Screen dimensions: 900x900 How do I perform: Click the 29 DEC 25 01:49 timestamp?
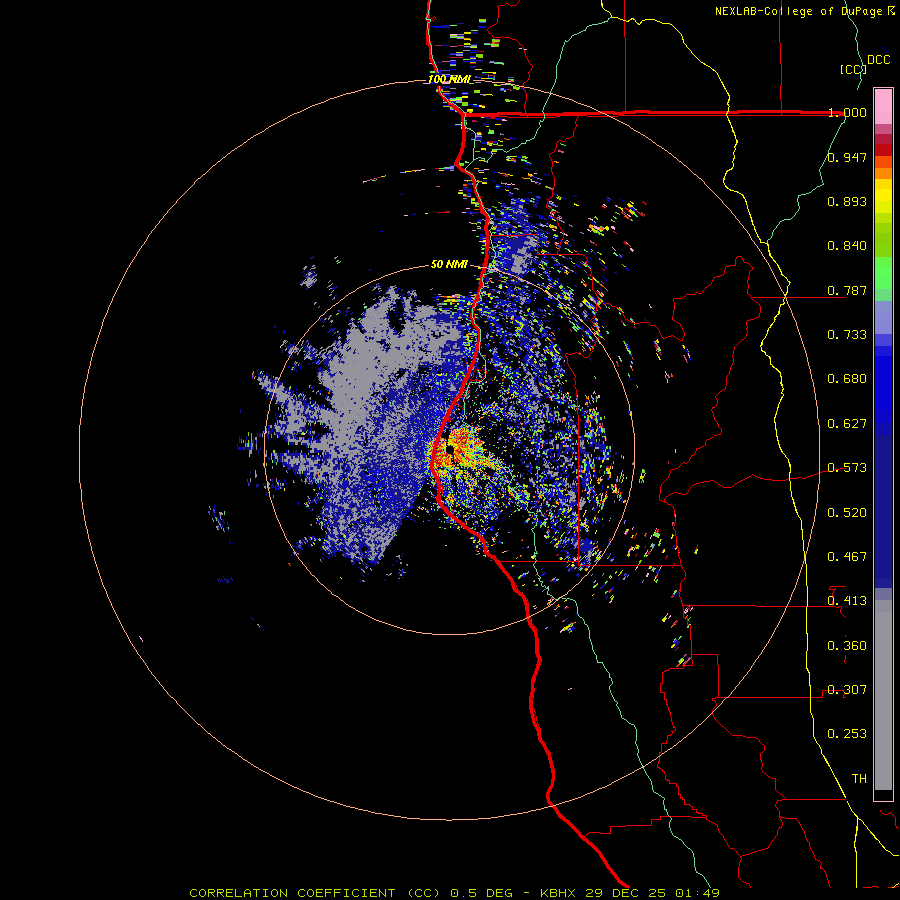pyautogui.click(x=653, y=893)
